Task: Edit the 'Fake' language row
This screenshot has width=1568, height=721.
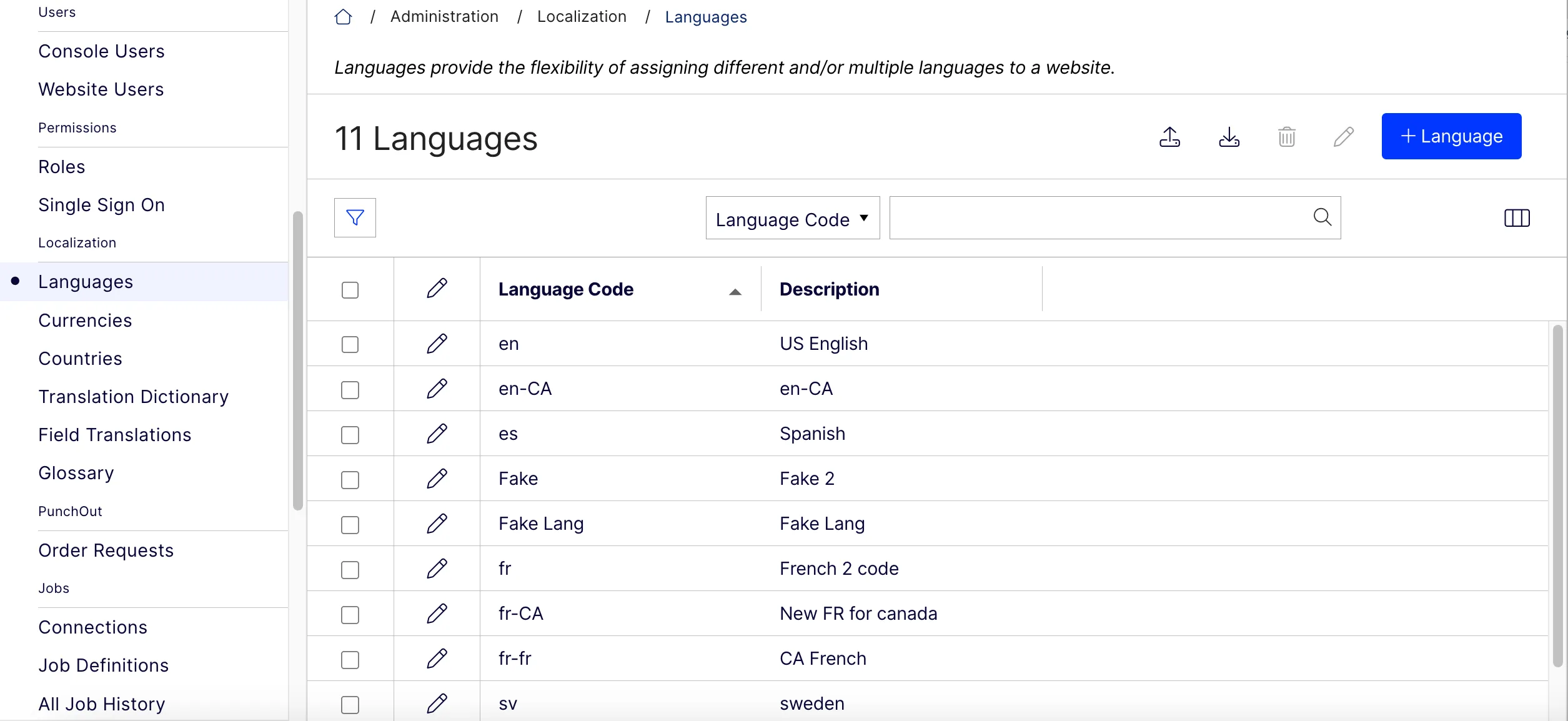Action: coord(437,479)
